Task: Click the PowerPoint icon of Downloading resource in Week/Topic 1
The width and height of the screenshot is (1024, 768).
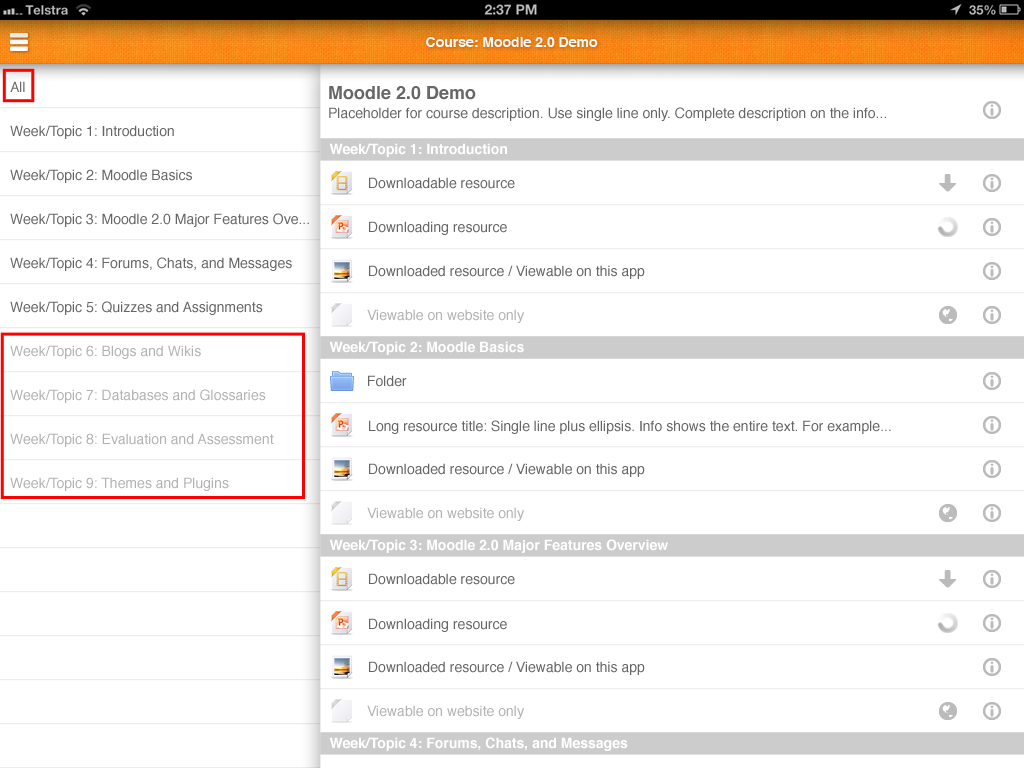Action: pyautogui.click(x=342, y=227)
